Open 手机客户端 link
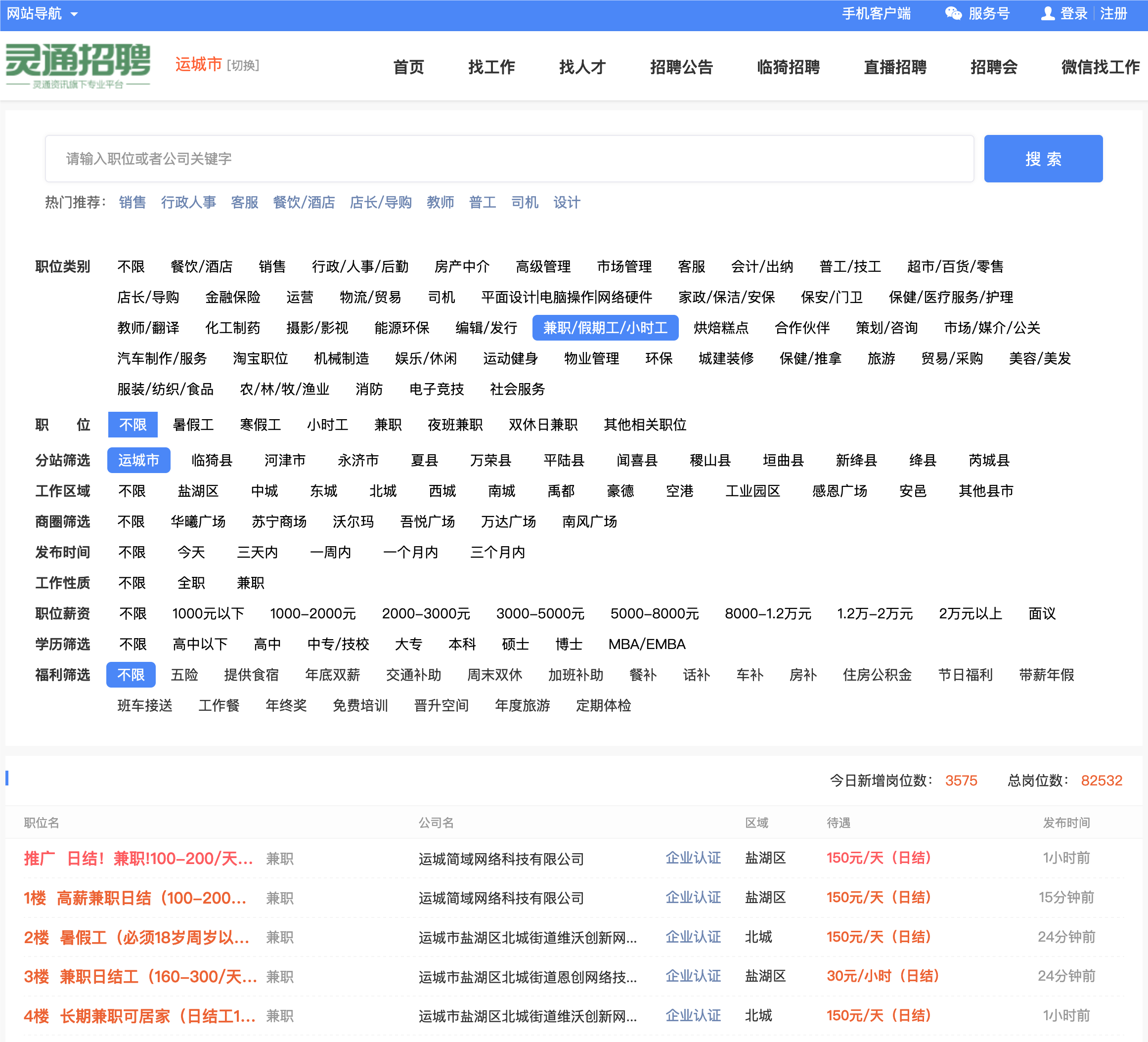Viewport: 1148px width, 1042px height. pyautogui.click(x=877, y=13)
